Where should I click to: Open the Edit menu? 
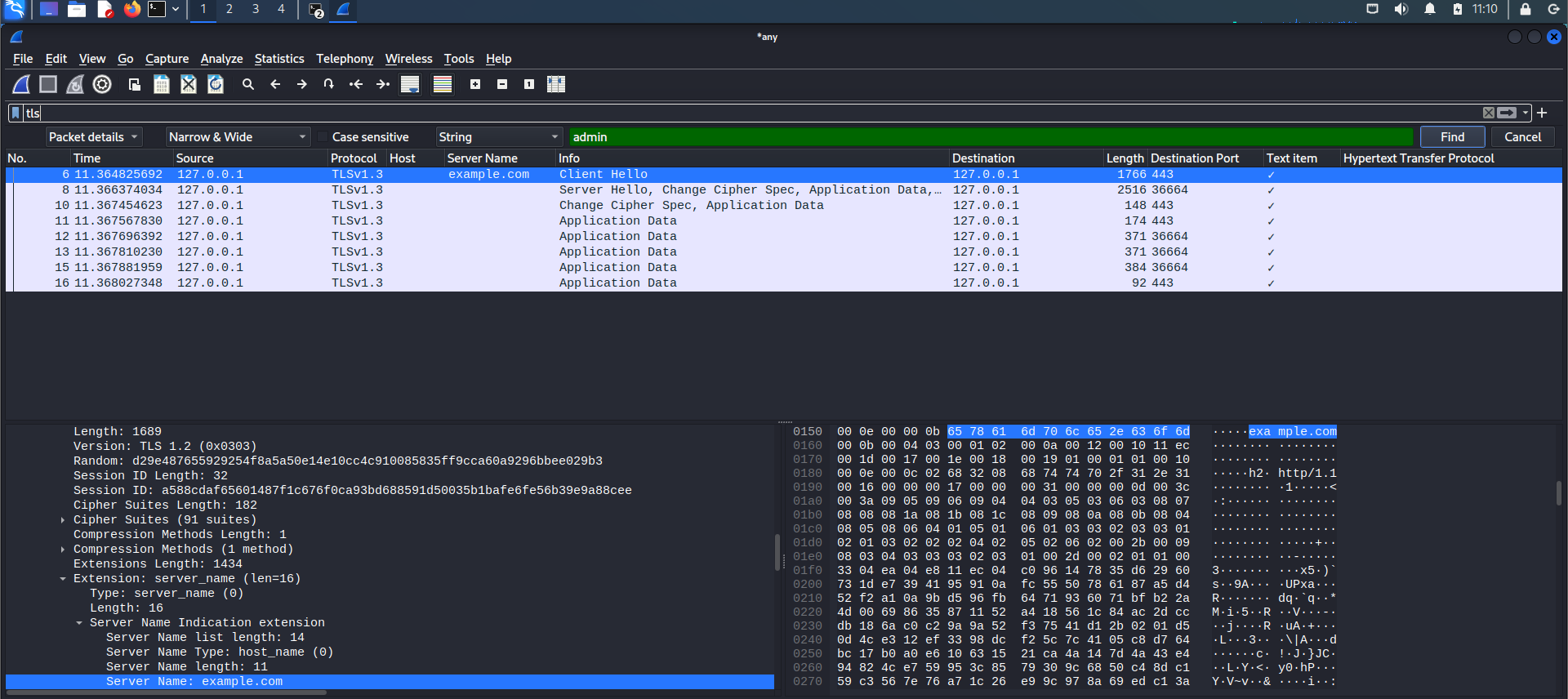(x=56, y=59)
